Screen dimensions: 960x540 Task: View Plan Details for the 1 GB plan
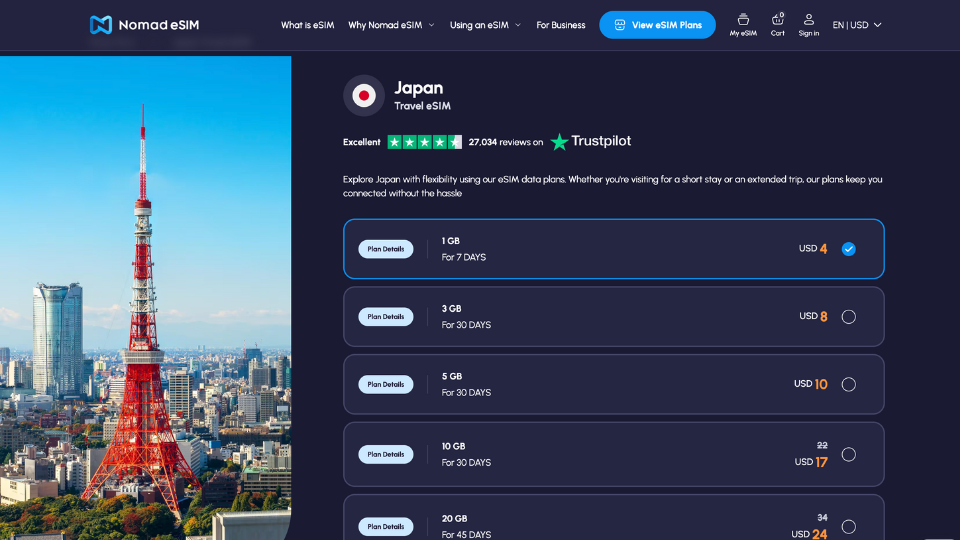point(385,249)
